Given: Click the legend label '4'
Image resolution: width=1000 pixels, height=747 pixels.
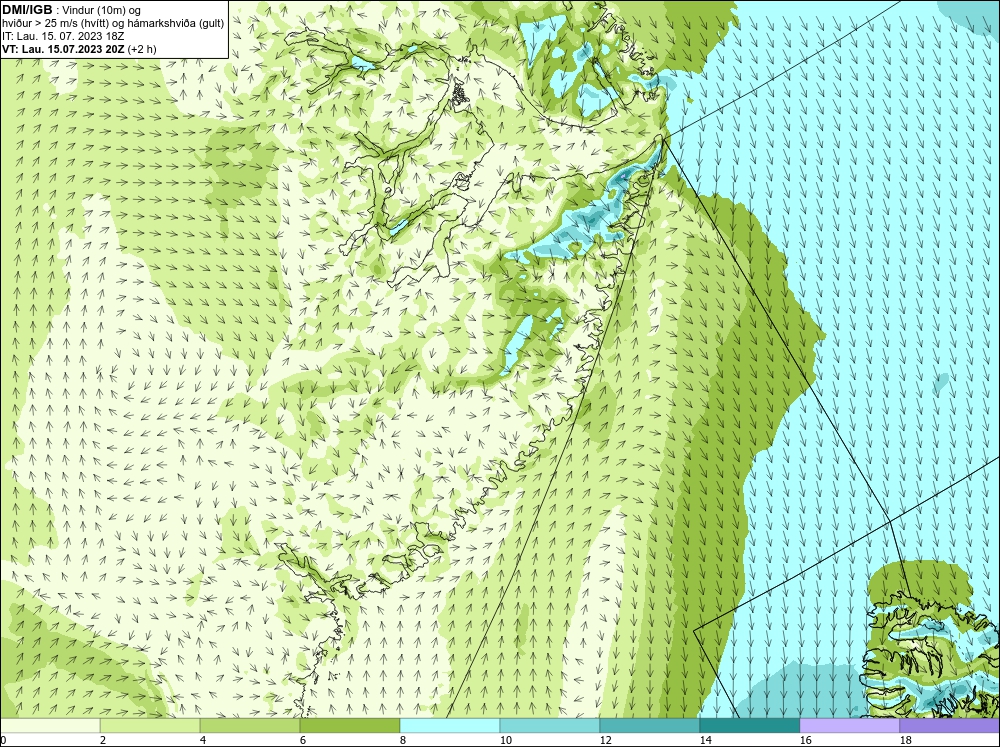Looking at the screenshot, I should pyautogui.click(x=203, y=740).
